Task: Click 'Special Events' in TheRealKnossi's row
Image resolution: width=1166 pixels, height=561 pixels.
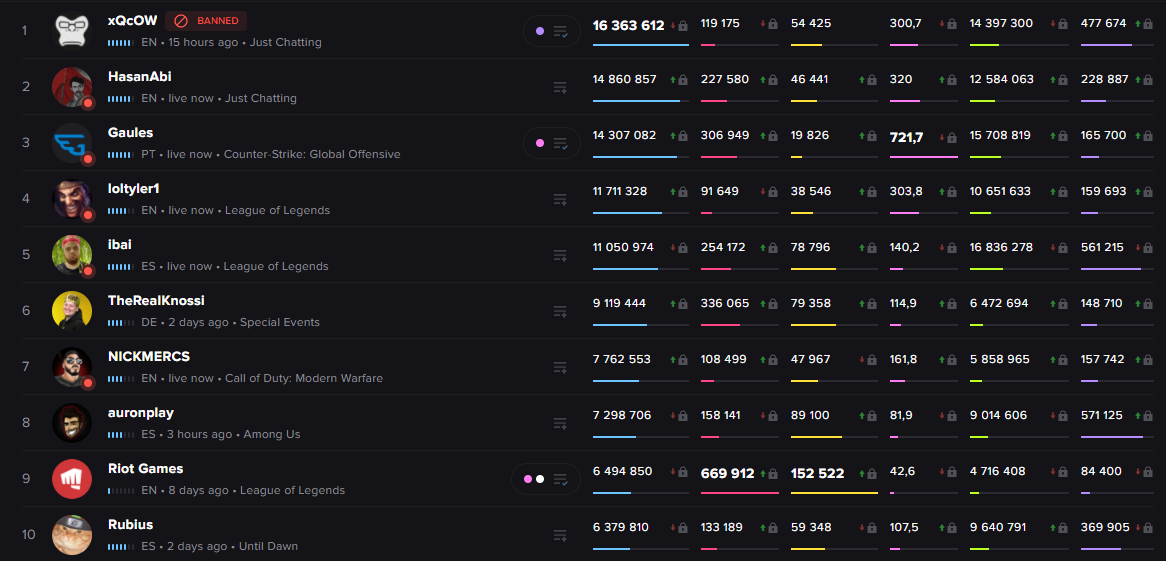Action: (280, 323)
